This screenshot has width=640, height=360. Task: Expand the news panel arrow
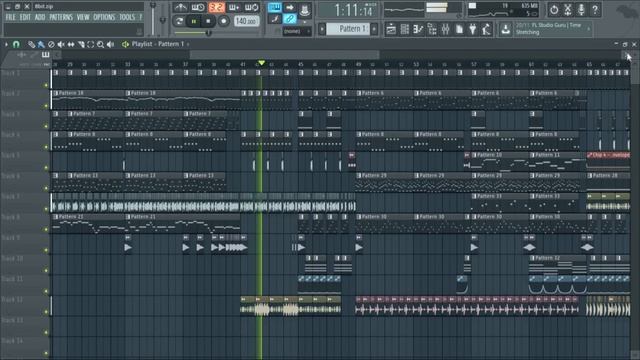pyautogui.click(x=589, y=29)
